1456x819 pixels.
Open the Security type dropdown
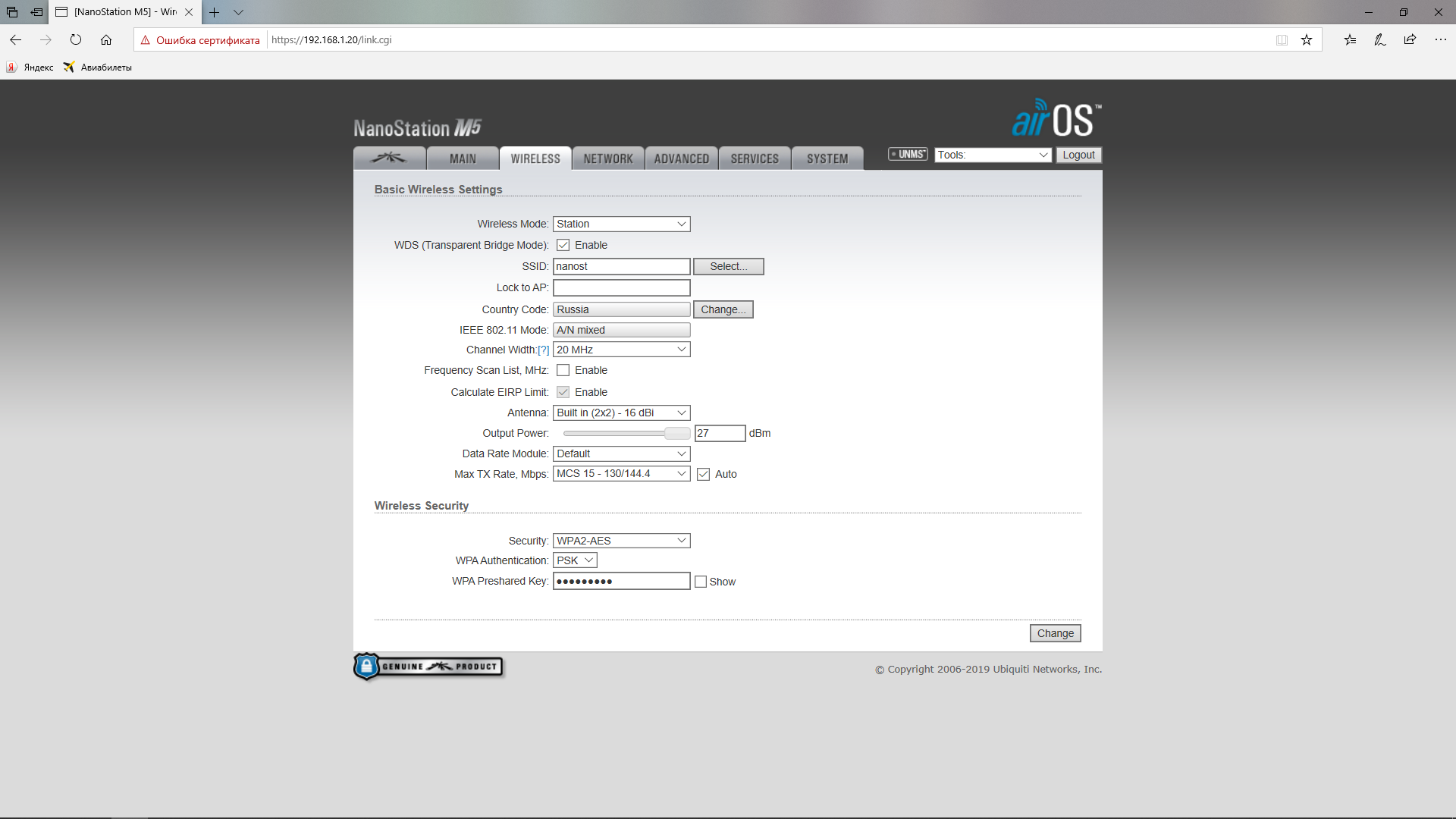(x=621, y=541)
